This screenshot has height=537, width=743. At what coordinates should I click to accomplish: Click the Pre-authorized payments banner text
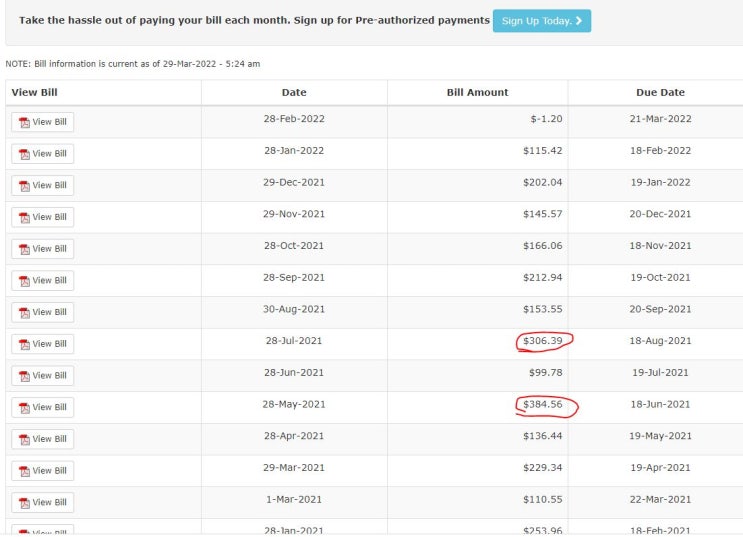click(x=254, y=20)
